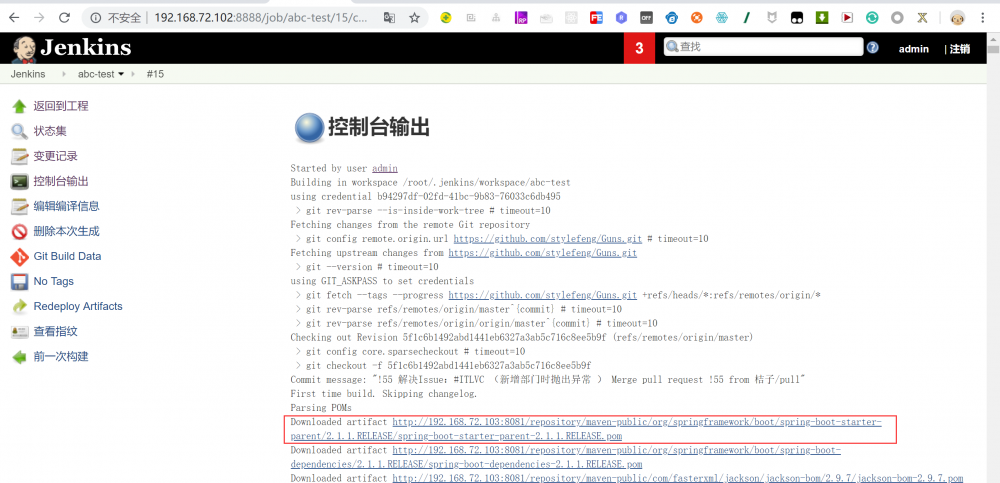Open the gold X browser extension
The width and height of the screenshot is (1000, 483).
[x=922, y=18]
